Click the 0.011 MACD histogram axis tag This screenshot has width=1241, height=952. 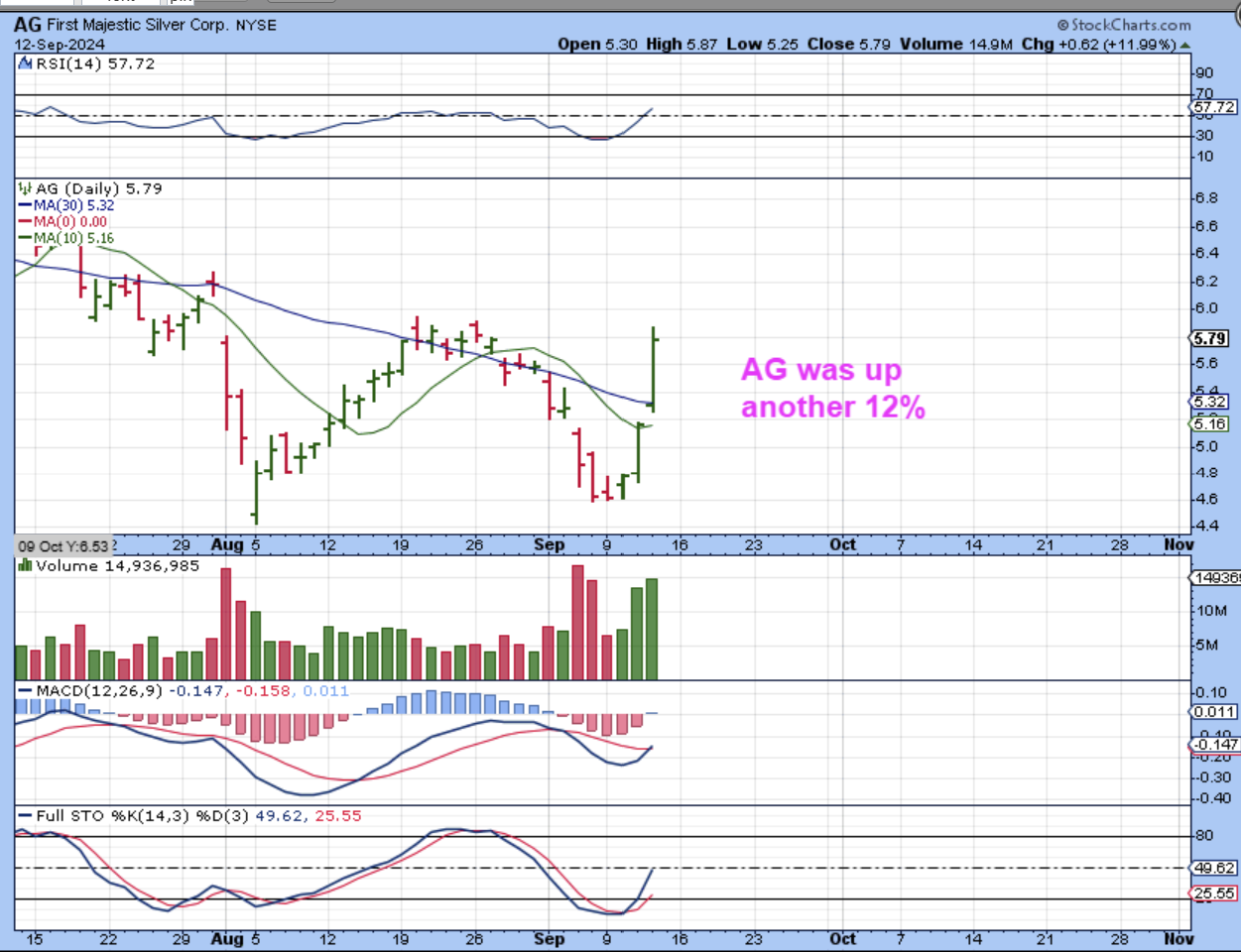[1213, 712]
